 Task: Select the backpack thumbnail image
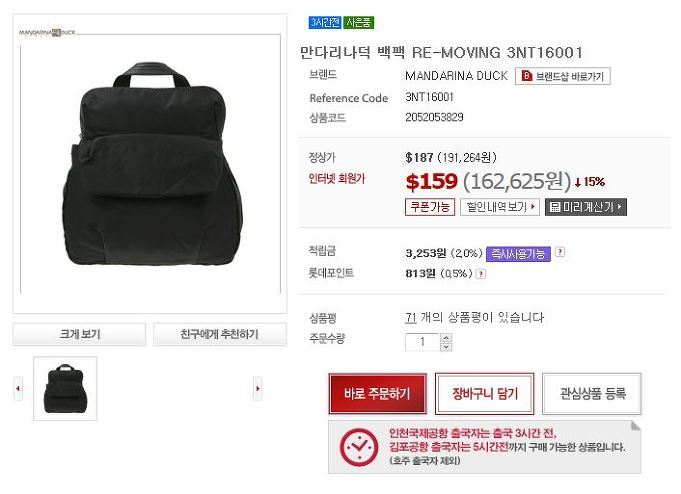pyautogui.click(x=65, y=389)
